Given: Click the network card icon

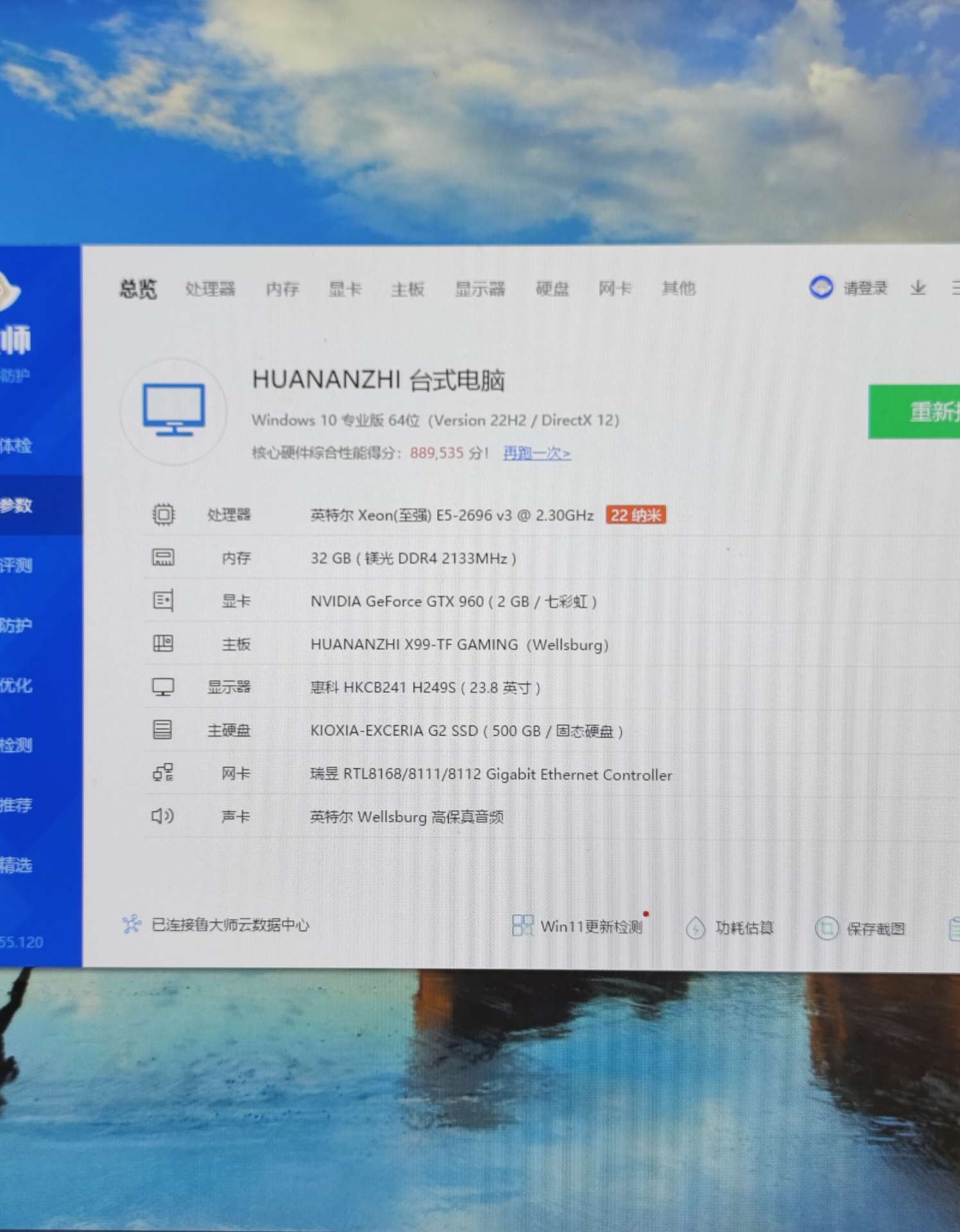Looking at the screenshot, I should (163, 773).
